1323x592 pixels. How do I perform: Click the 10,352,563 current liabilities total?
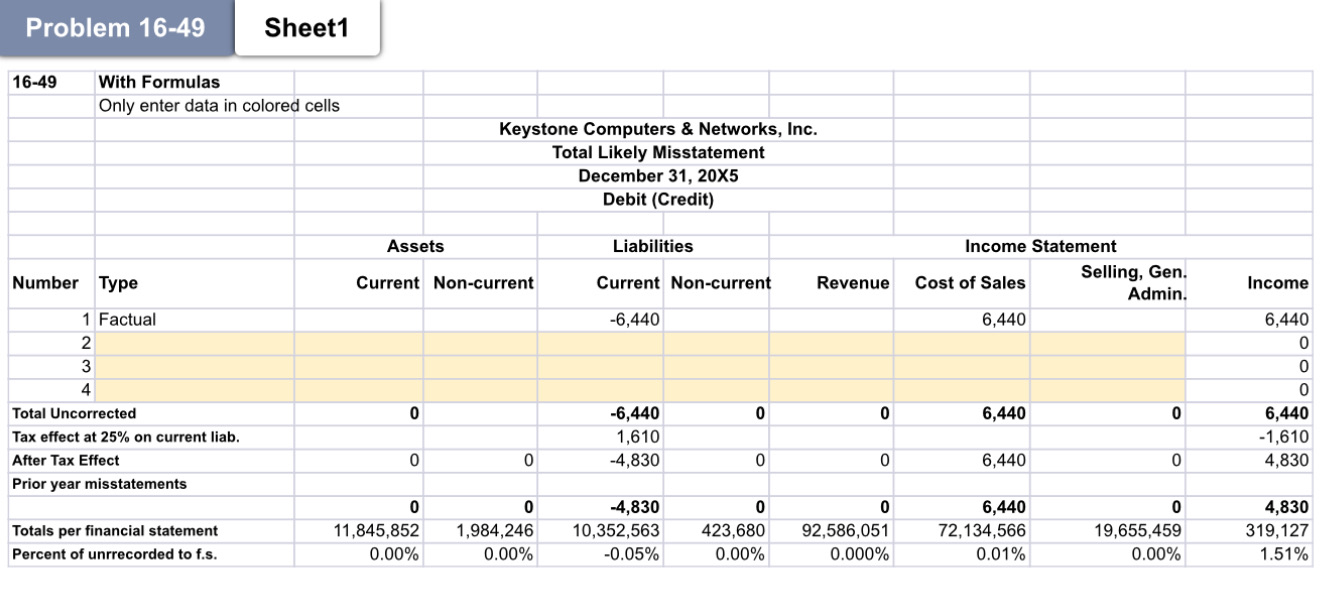(x=600, y=531)
